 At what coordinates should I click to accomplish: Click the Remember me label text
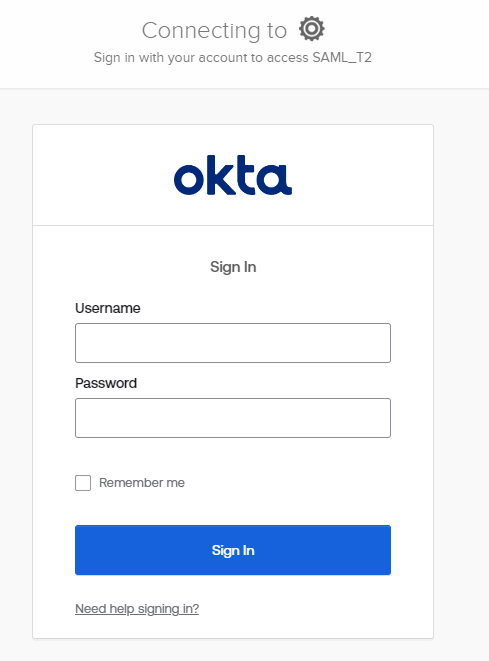coord(142,483)
